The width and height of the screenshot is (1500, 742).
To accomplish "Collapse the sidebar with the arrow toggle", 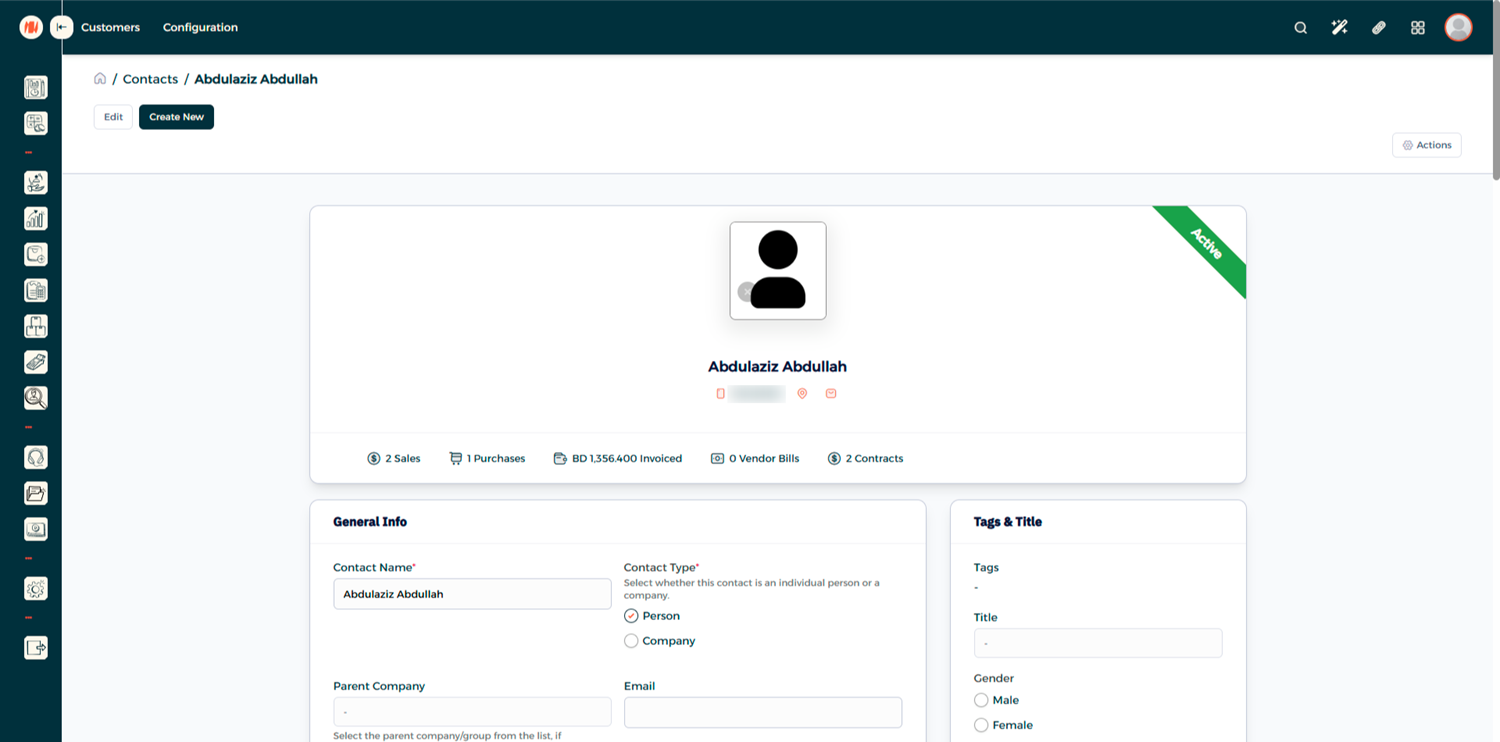I will pyautogui.click(x=62, y=28).
